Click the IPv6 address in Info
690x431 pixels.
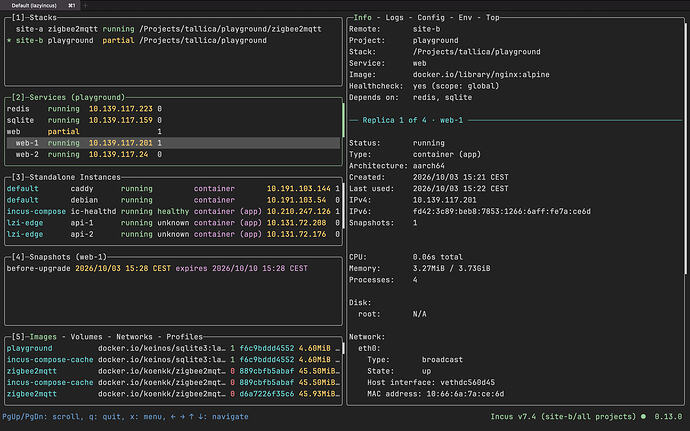502,212
